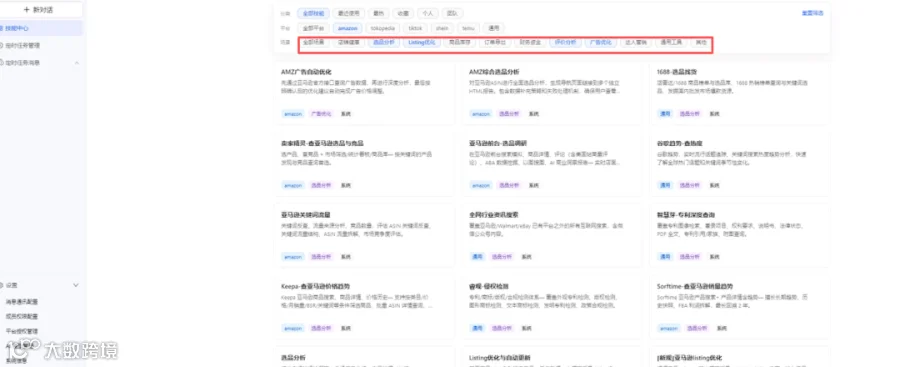The image size is (900, 367).
Task: Filter by 最热 category
Action: tap(378, 13)
